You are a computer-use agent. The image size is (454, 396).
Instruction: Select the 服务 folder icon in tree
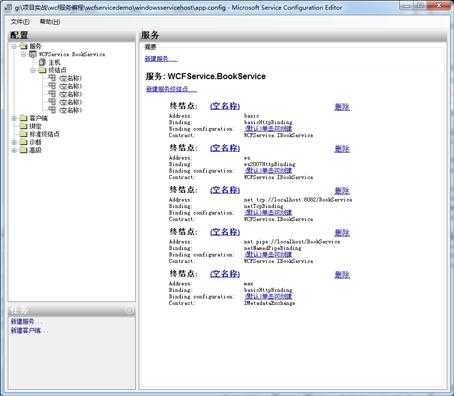pyautogui.click(x=23, y=46)
